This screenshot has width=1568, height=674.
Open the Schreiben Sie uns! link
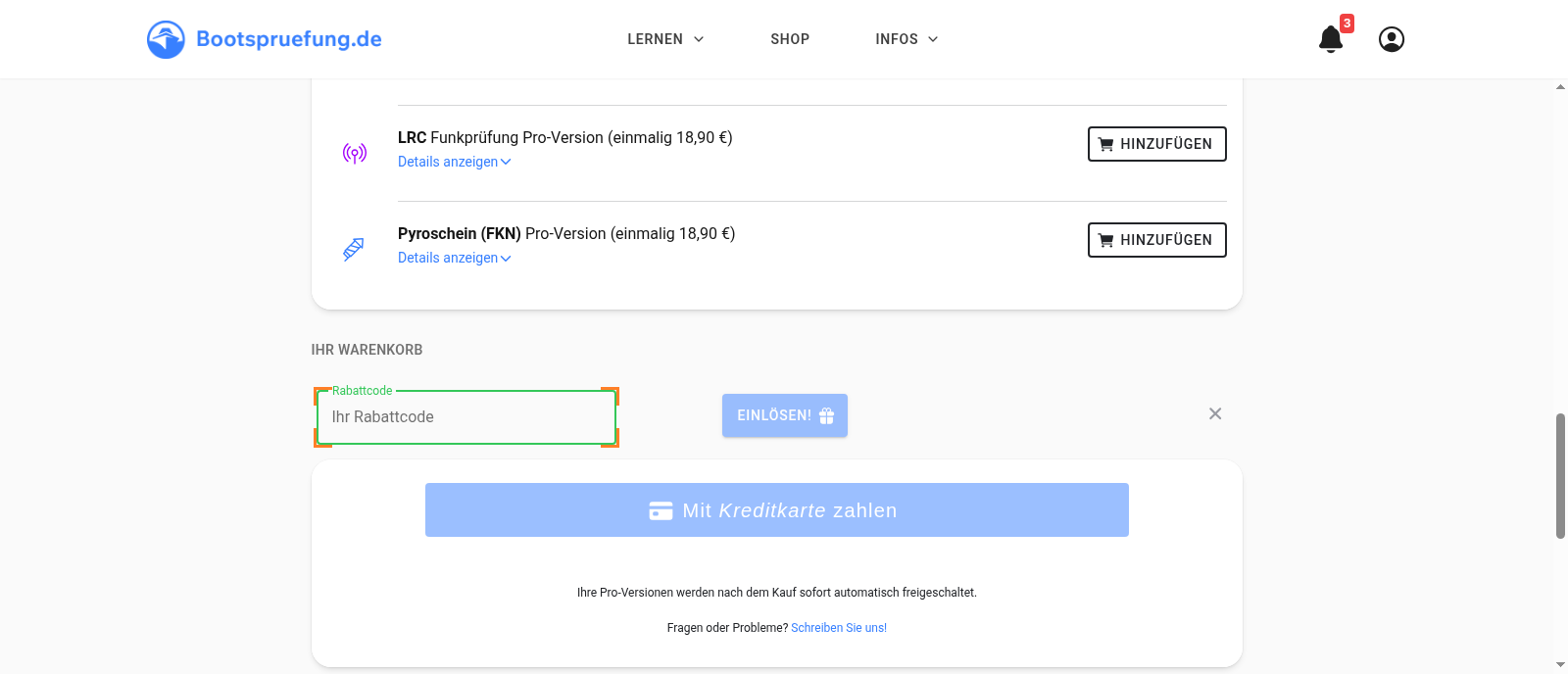click(x=839, y=628)
